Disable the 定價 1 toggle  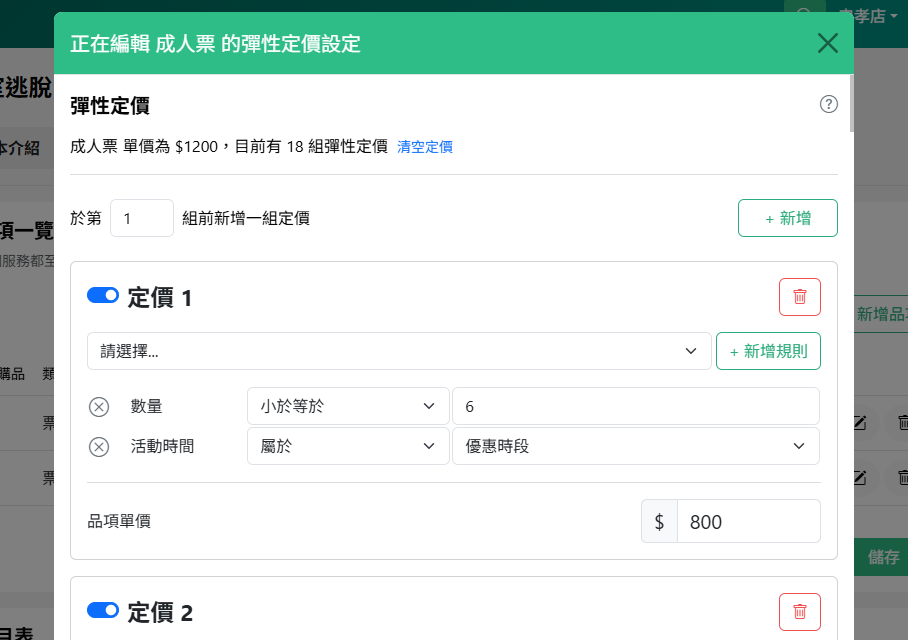tap(103, 294)
